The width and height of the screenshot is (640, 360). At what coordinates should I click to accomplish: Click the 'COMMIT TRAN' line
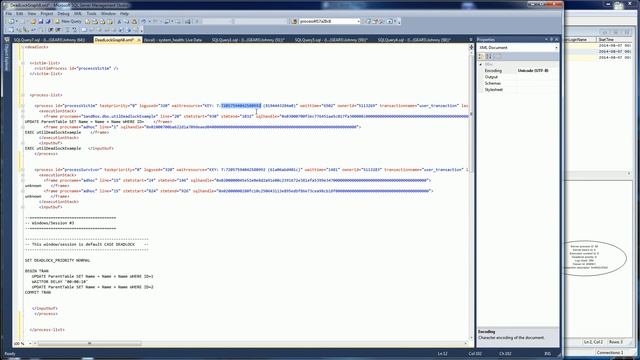click(38, 292)
